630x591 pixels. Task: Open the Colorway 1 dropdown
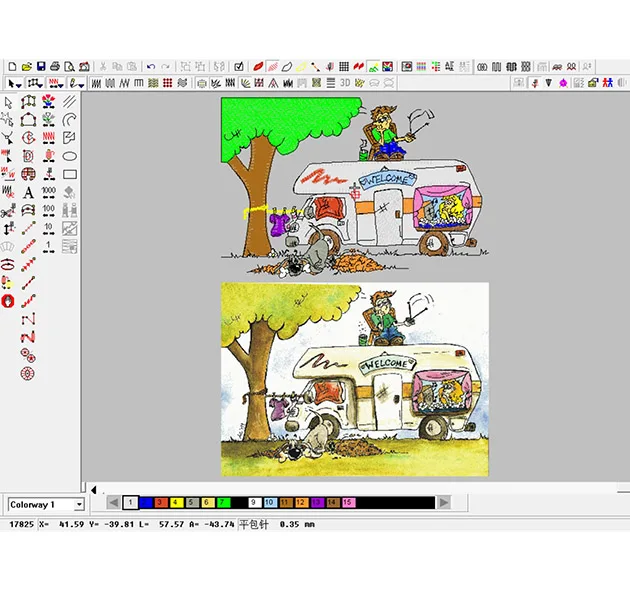pyautogui.click(x=78, y=504)
